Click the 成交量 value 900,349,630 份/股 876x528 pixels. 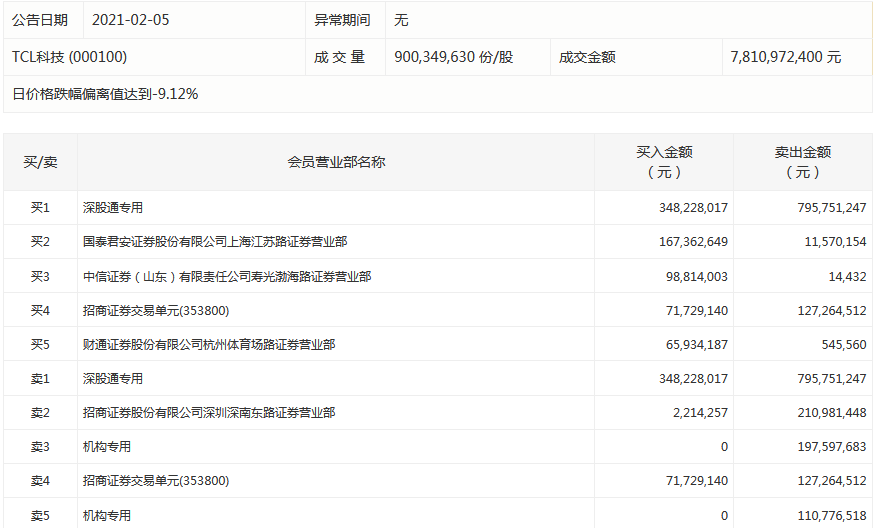[454, 57]
